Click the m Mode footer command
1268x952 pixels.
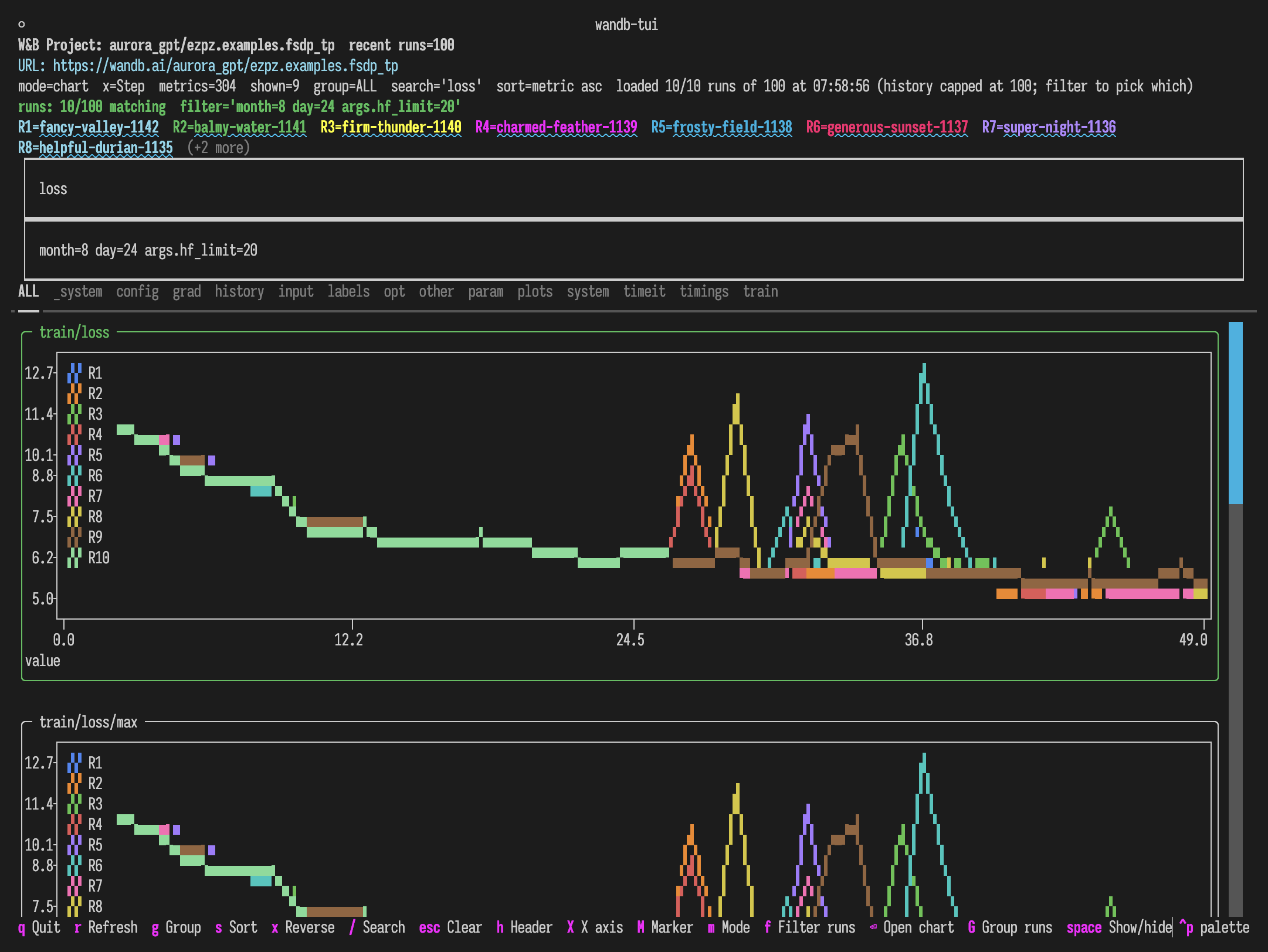click(x=728, y=927)
